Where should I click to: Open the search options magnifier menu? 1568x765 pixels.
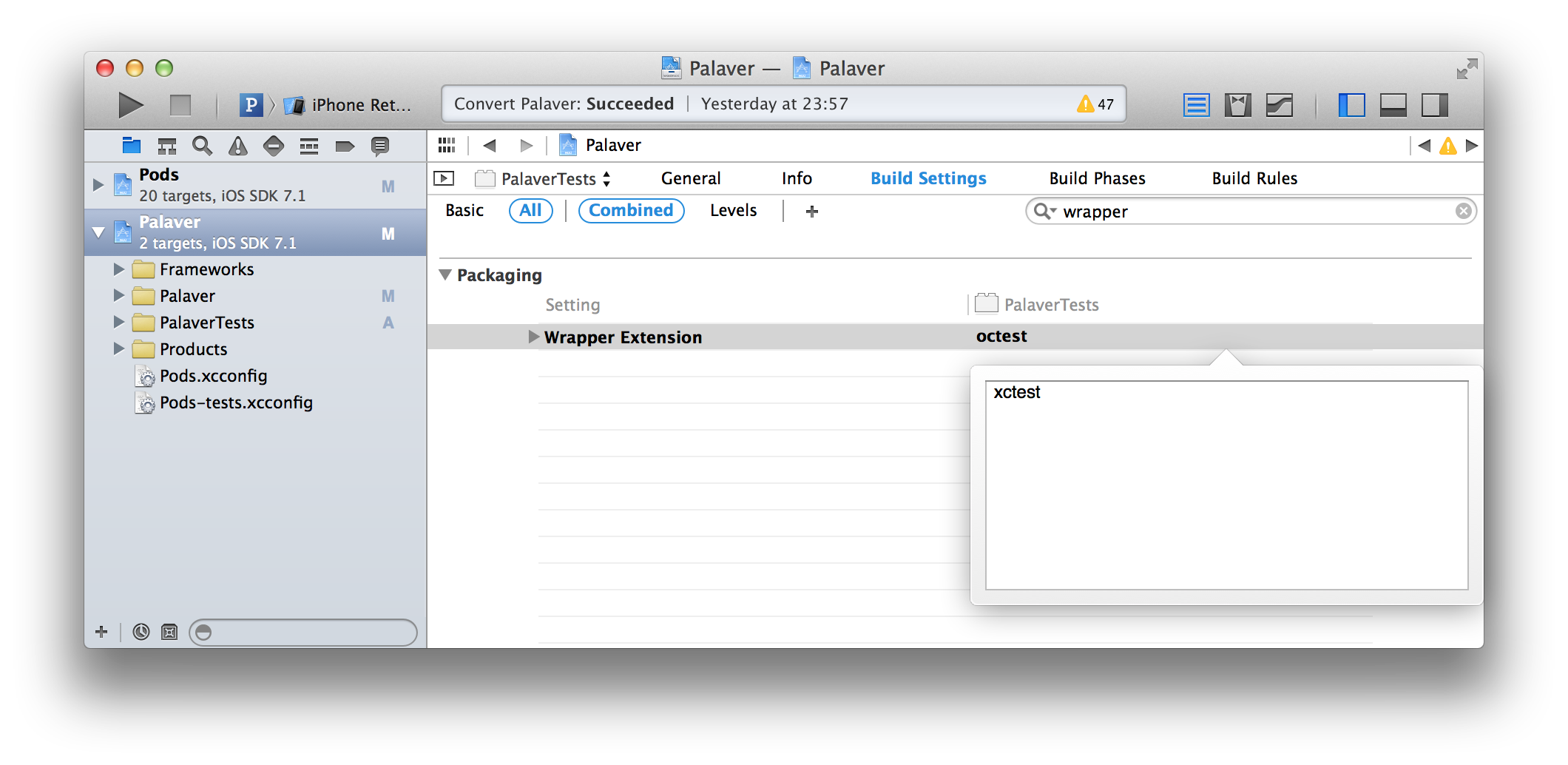coord(1044,212)
